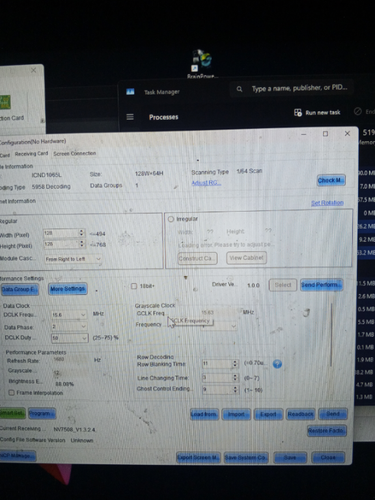Open the Task Manager hamburger menu
Image resolution: width=375 pixels, height=500 pixels.
(130, 117)
